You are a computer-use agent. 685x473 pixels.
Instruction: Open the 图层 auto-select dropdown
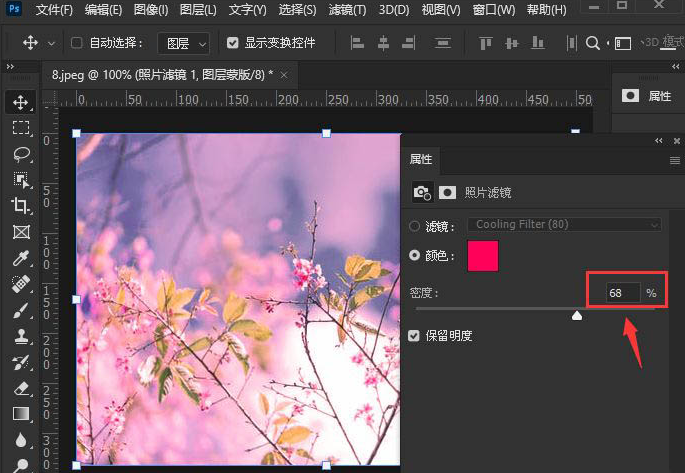click(187, 44)
